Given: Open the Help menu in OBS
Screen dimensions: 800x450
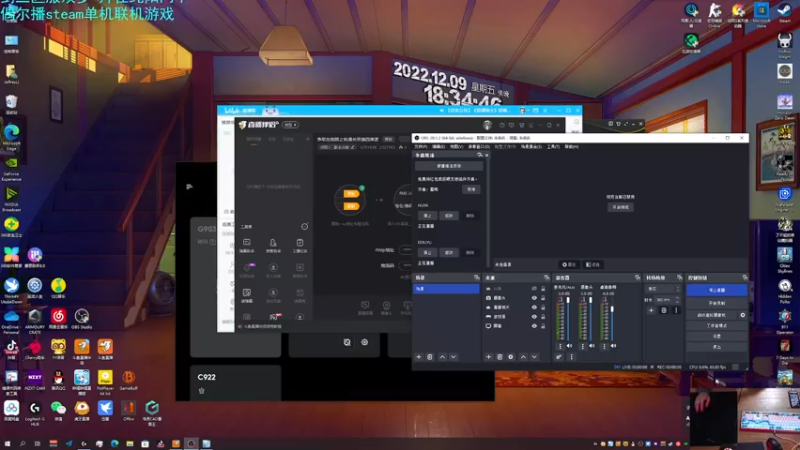Looking at the screenshot, I should pyautogui.click(x=571, y=146).
